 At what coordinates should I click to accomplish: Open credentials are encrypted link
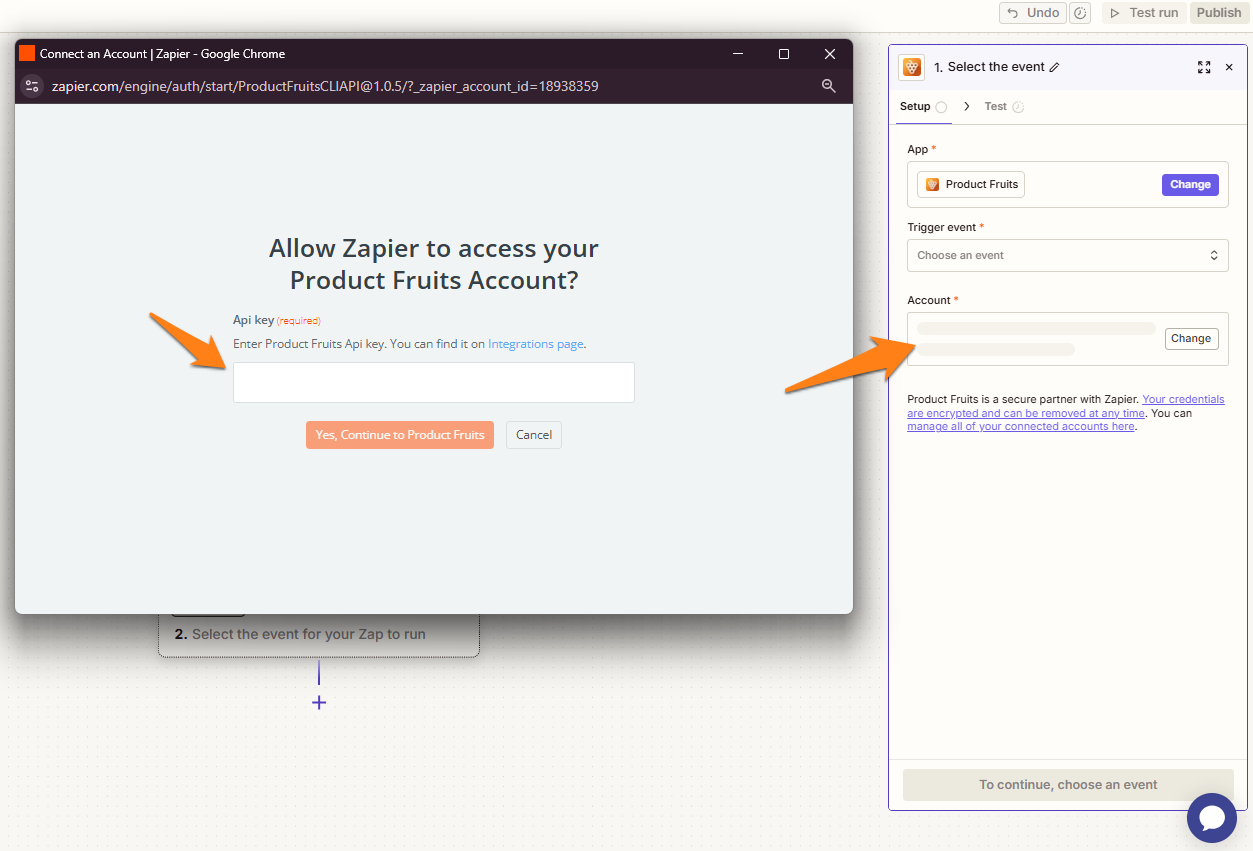1066,406
